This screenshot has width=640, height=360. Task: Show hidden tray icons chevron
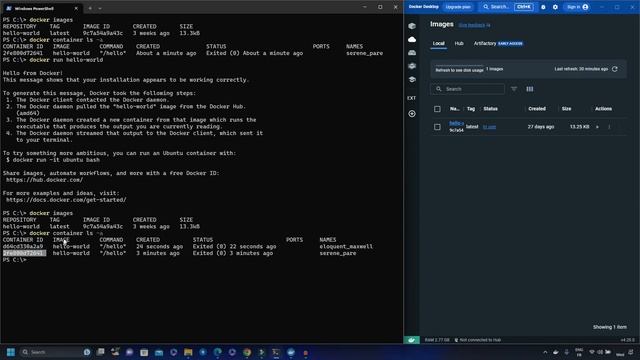point(545,352)
